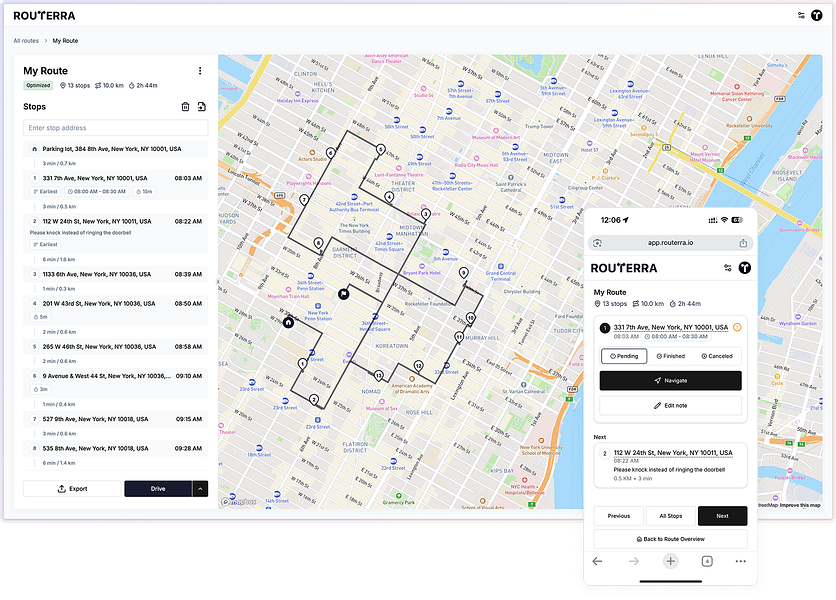This screenshot has width=836, height=600.
Task: Tap Back to Route Overview
Action: tap(671, 539)
